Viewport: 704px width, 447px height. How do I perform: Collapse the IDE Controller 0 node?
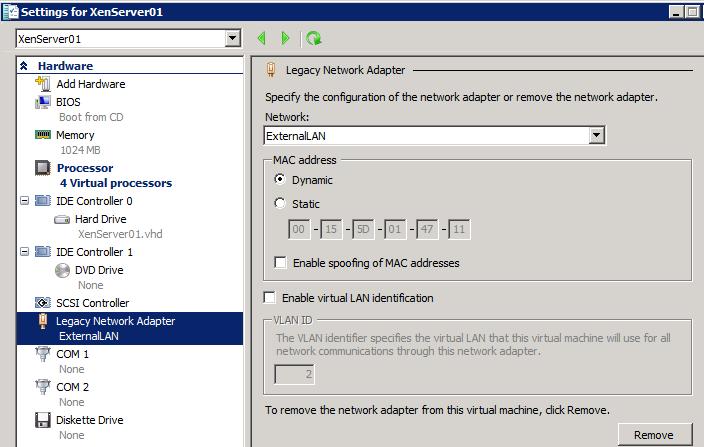(25, 201)
